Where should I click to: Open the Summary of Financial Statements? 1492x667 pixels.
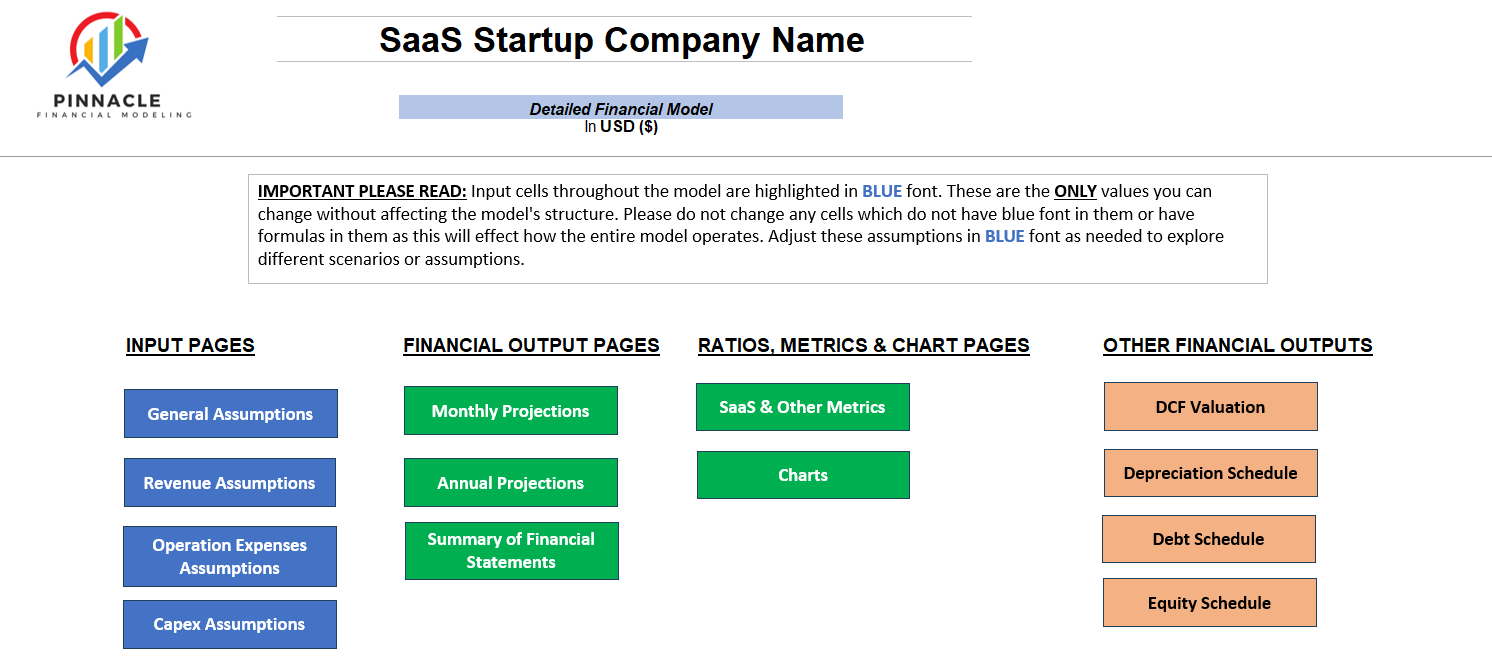coord(511,550)
